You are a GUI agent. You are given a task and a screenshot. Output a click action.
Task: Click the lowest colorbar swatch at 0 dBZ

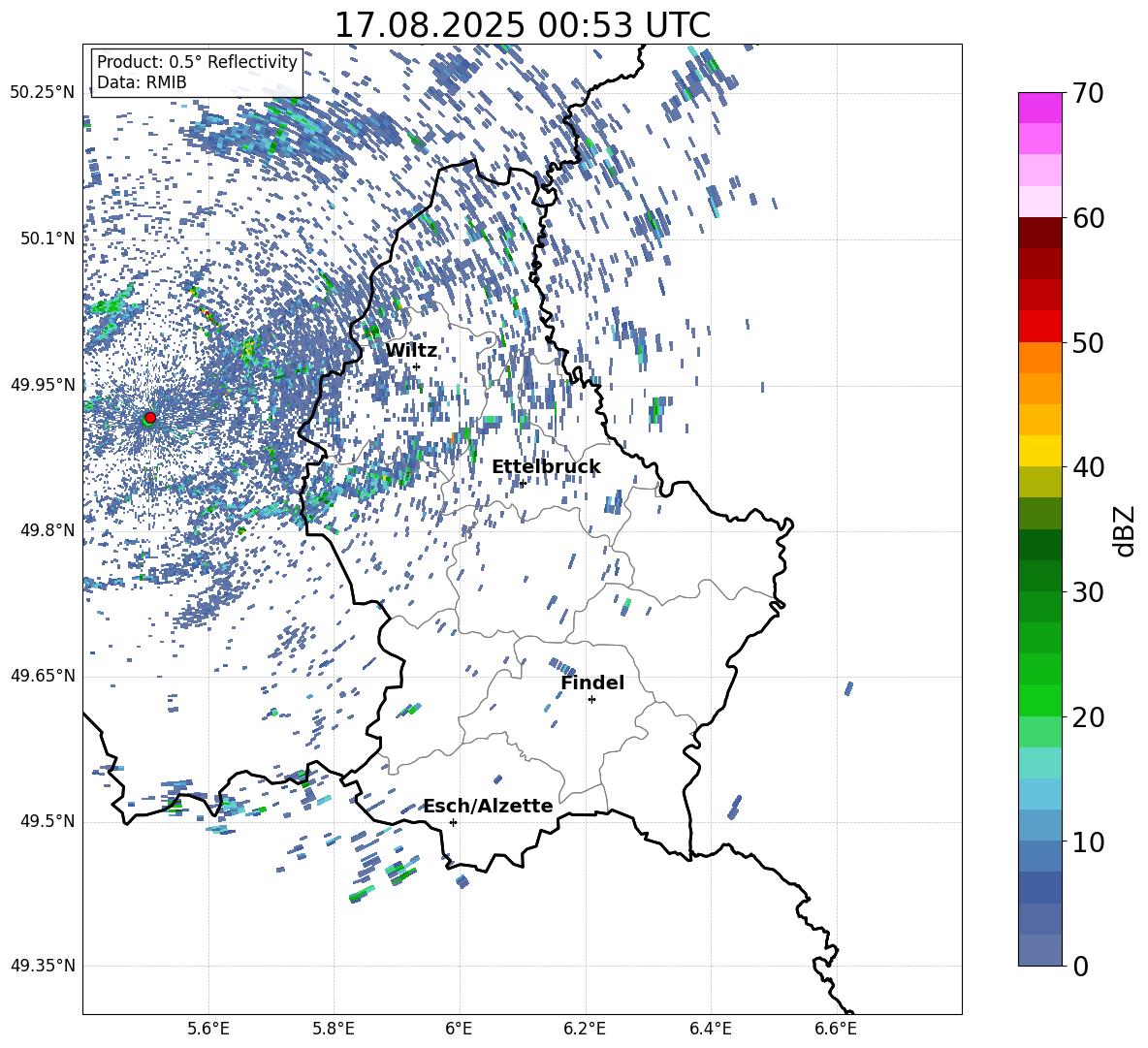tap(1039, 950)
